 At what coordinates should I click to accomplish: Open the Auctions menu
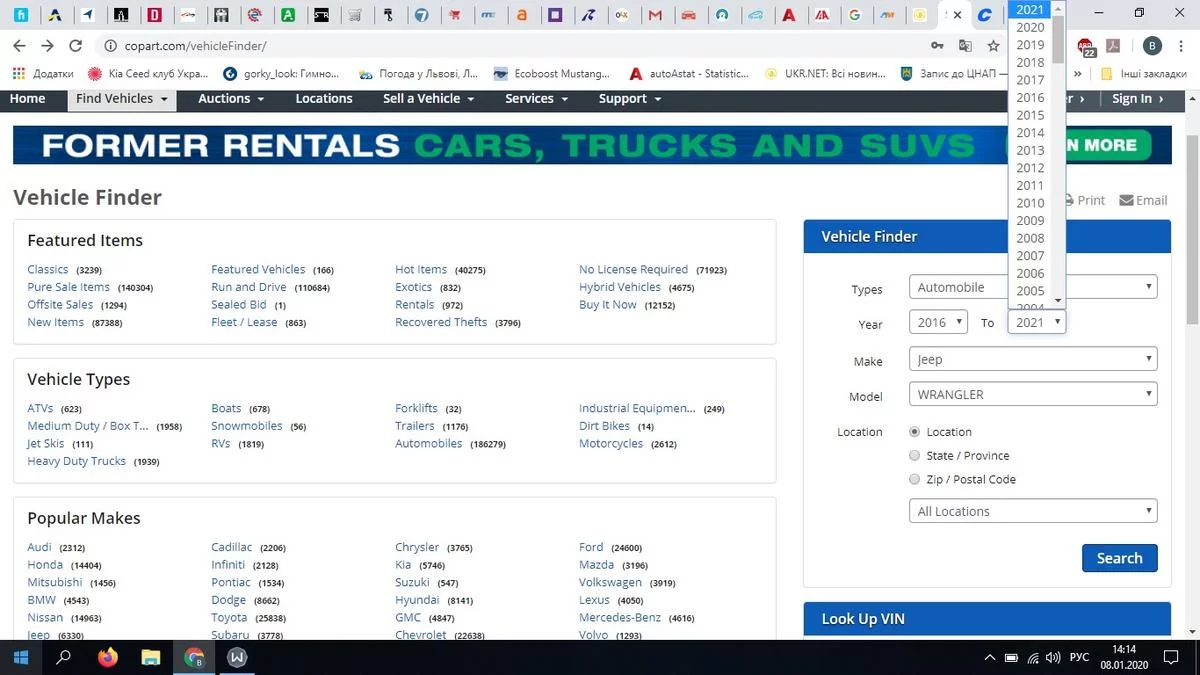point(231,98)
